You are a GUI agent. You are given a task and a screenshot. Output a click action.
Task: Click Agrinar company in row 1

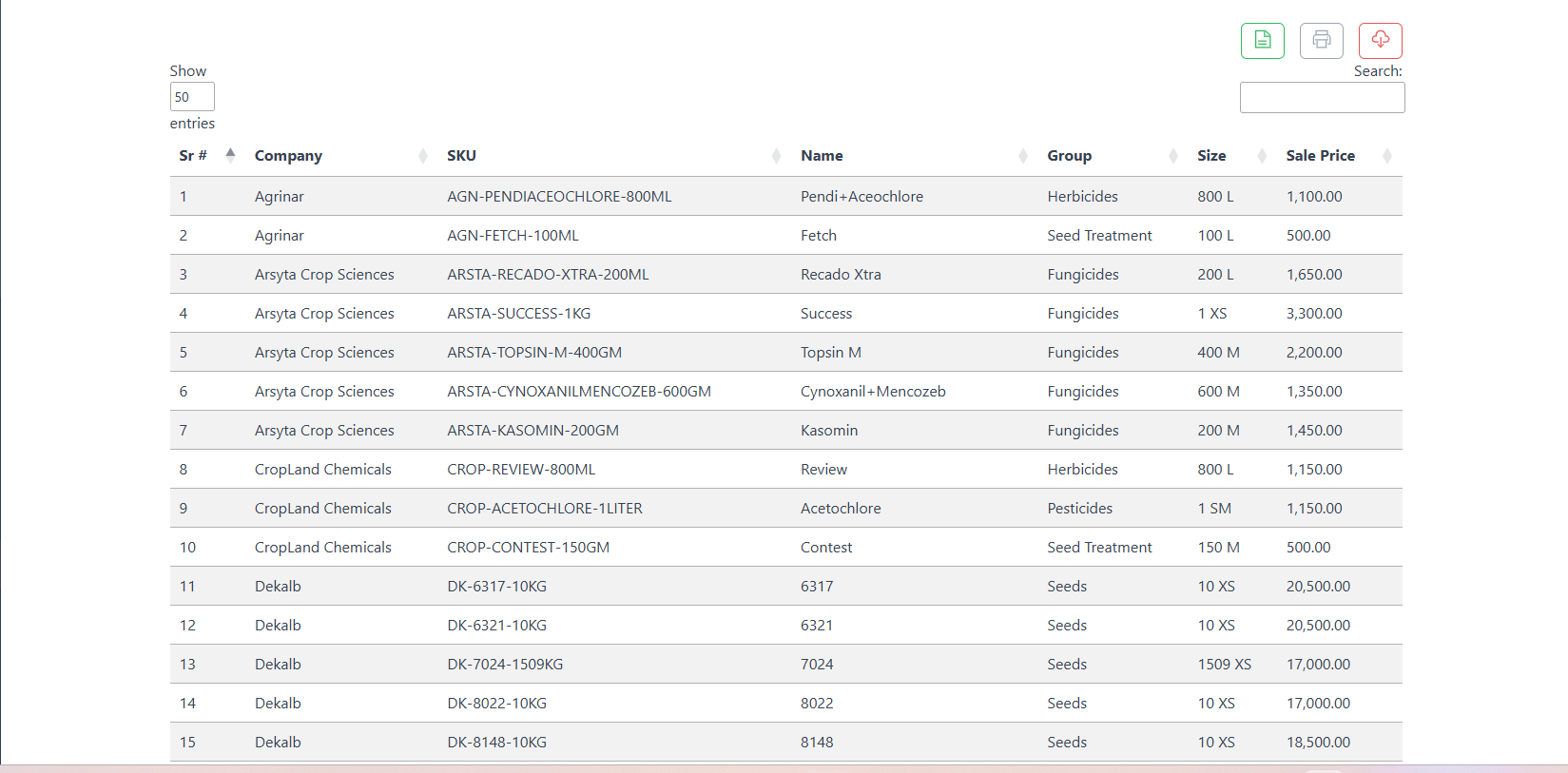coord(280,197)
